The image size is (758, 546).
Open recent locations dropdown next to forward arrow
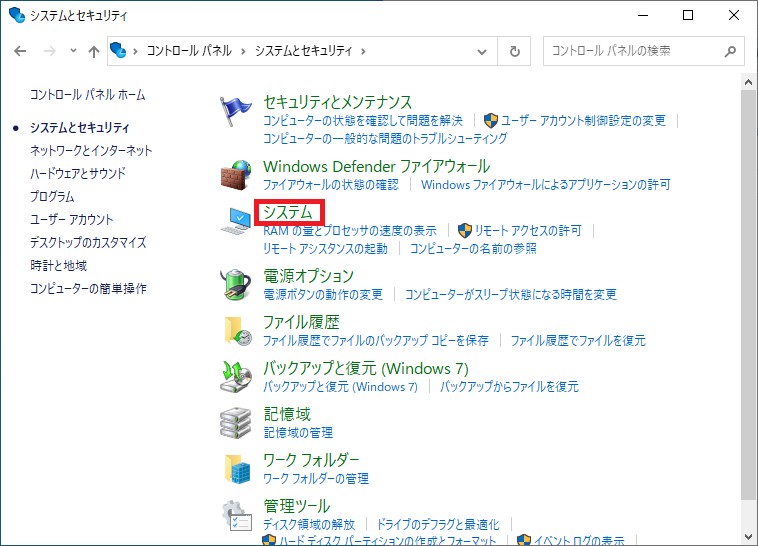click(x=73, y=50)
